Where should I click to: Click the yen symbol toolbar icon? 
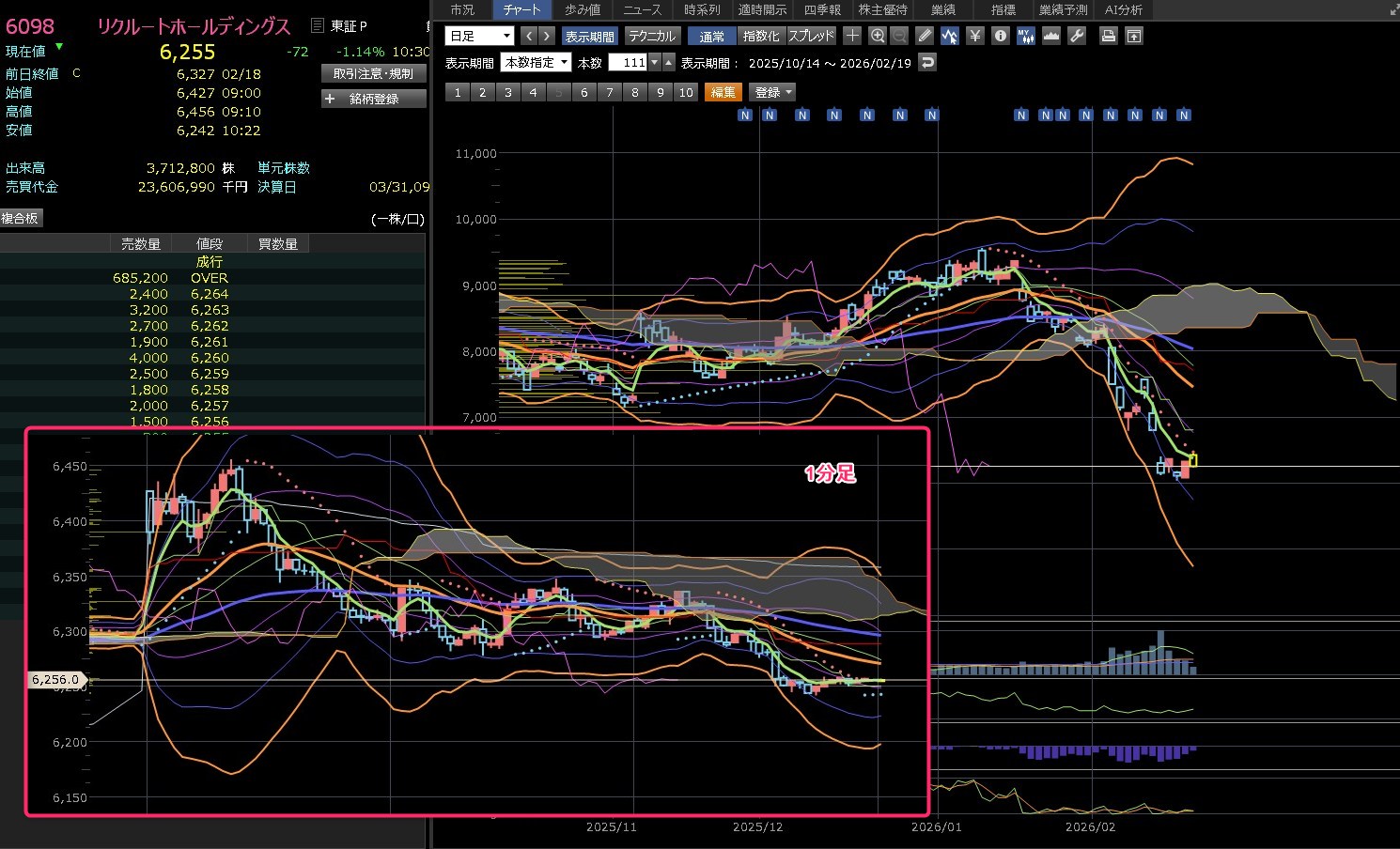[x=975, y=36]
